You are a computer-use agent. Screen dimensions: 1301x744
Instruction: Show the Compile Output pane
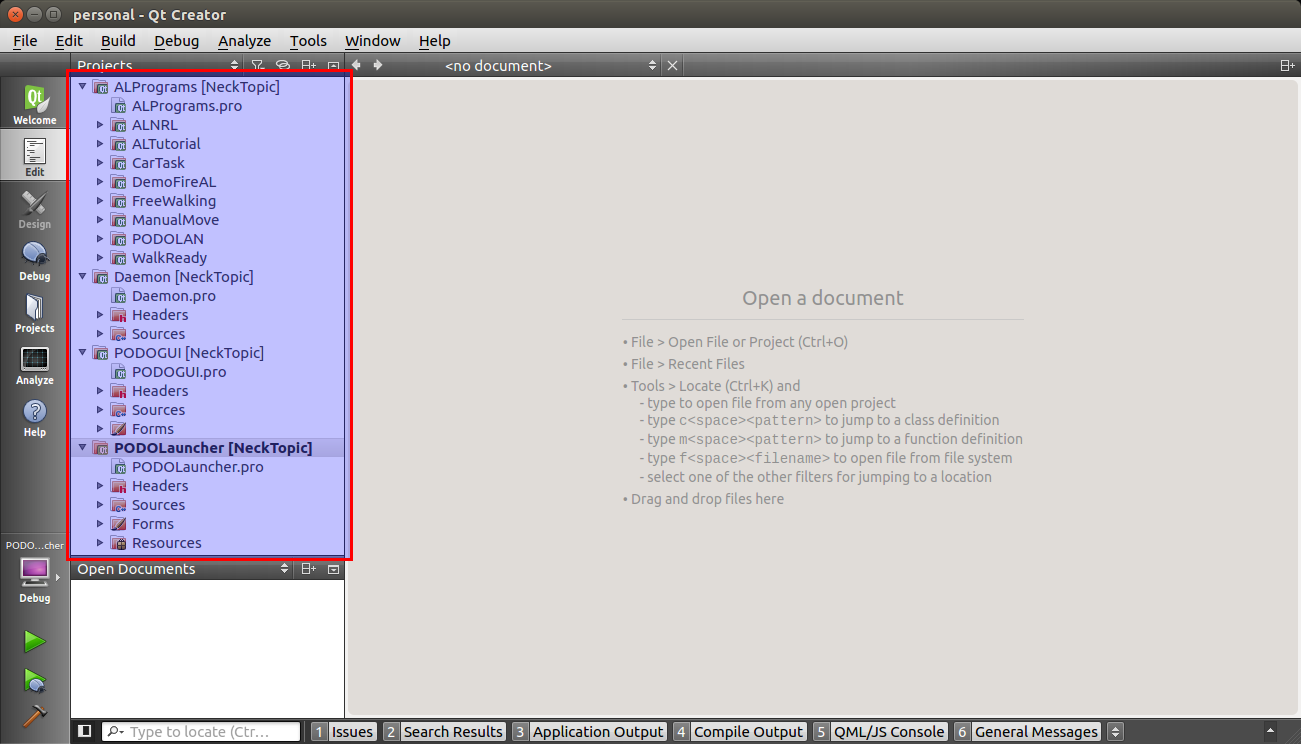click(x=739, y=732)
